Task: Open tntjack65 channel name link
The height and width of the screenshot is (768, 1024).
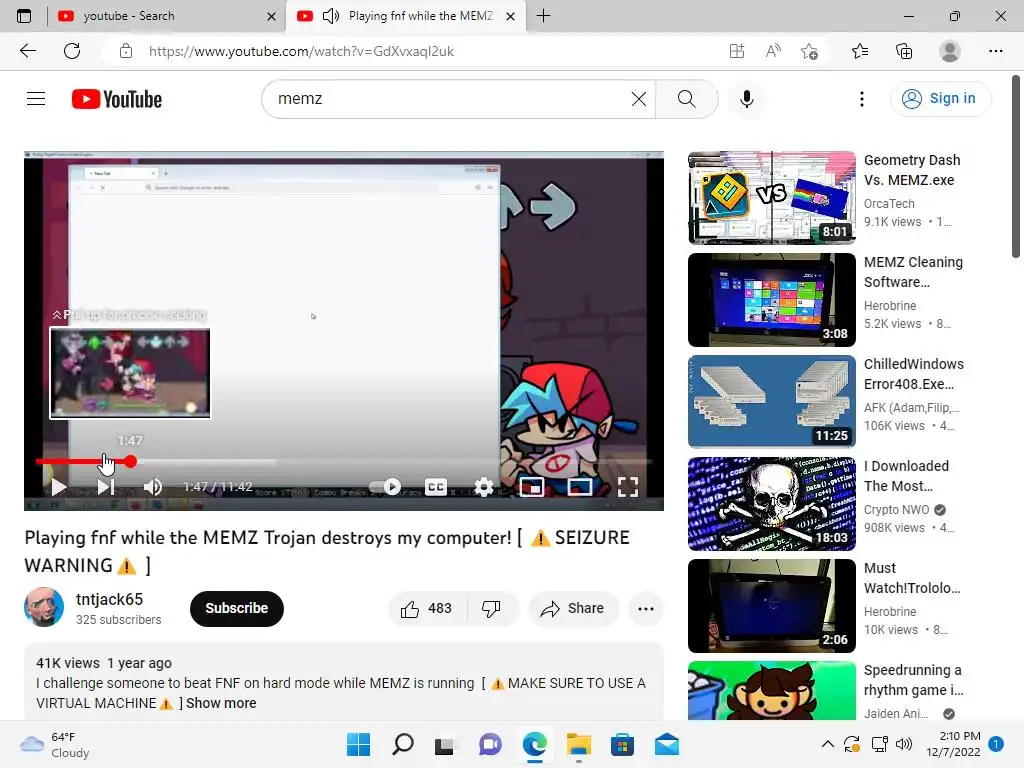Action: (109, 599)
